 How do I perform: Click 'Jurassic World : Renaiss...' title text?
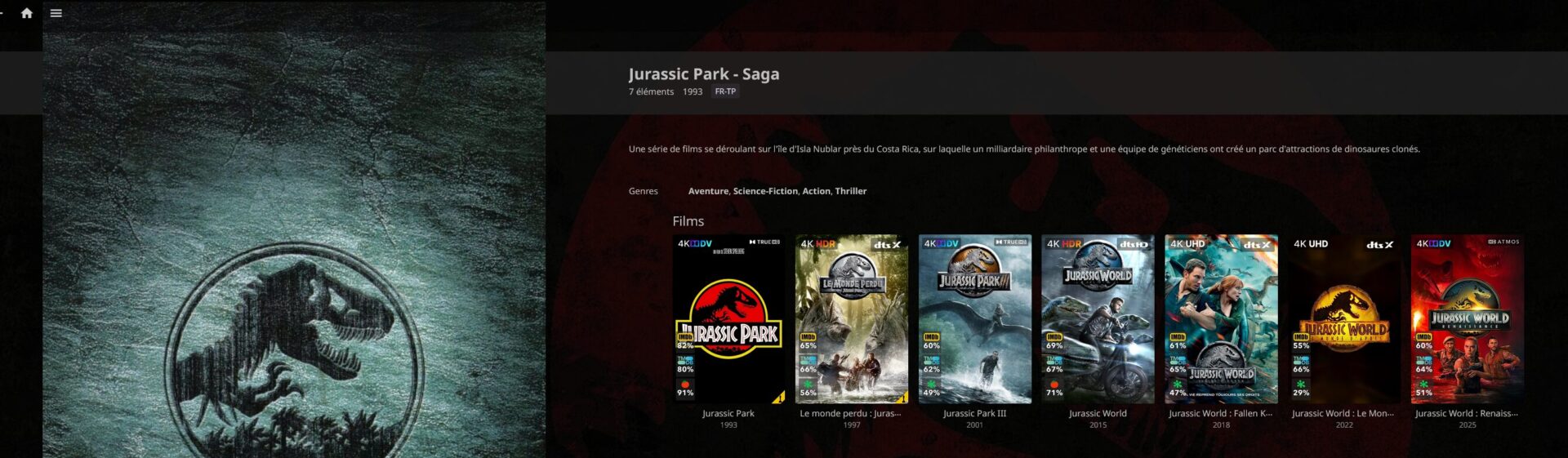point(1467,413)
